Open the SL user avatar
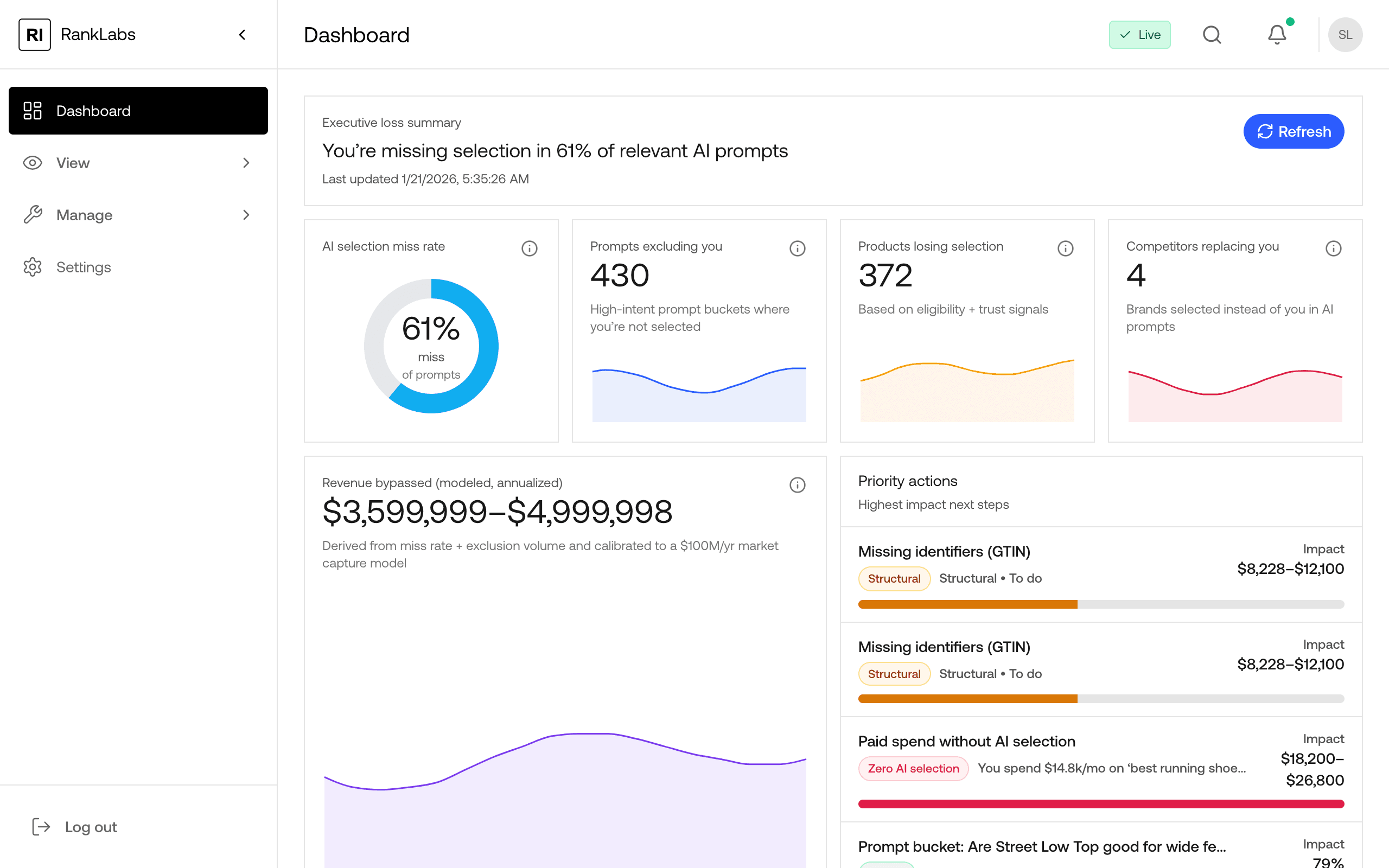 [x=1346, y=34]
